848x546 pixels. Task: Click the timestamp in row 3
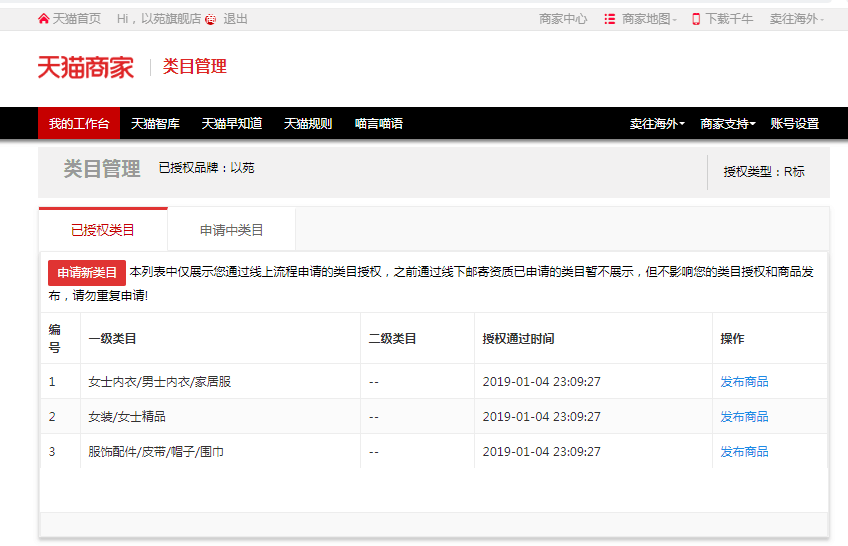pyautogui.click(x=541, y=452)
